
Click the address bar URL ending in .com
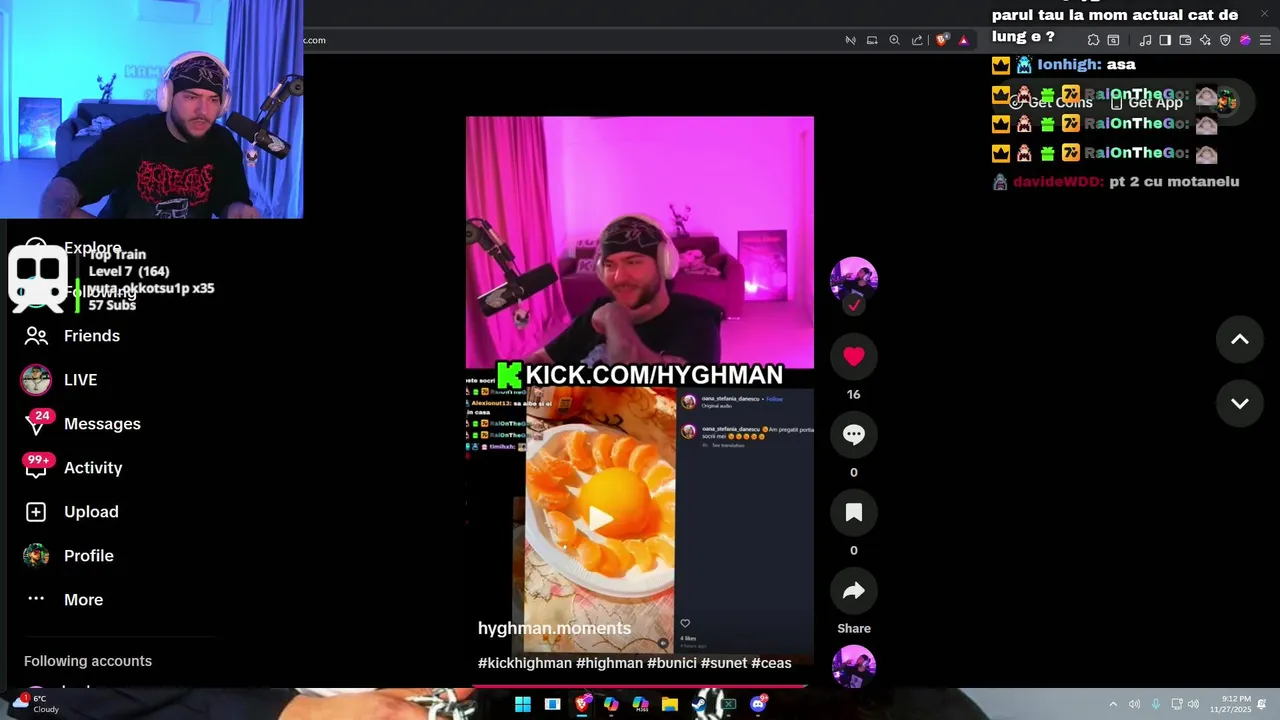click(315, 40)
